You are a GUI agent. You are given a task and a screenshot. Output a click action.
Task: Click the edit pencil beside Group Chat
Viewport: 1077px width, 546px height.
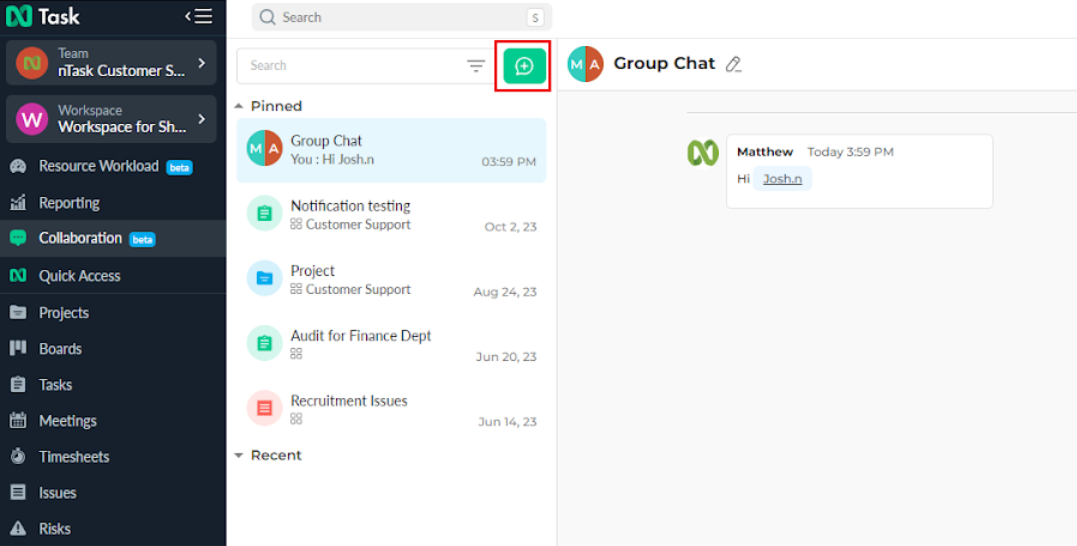[733, 64]
